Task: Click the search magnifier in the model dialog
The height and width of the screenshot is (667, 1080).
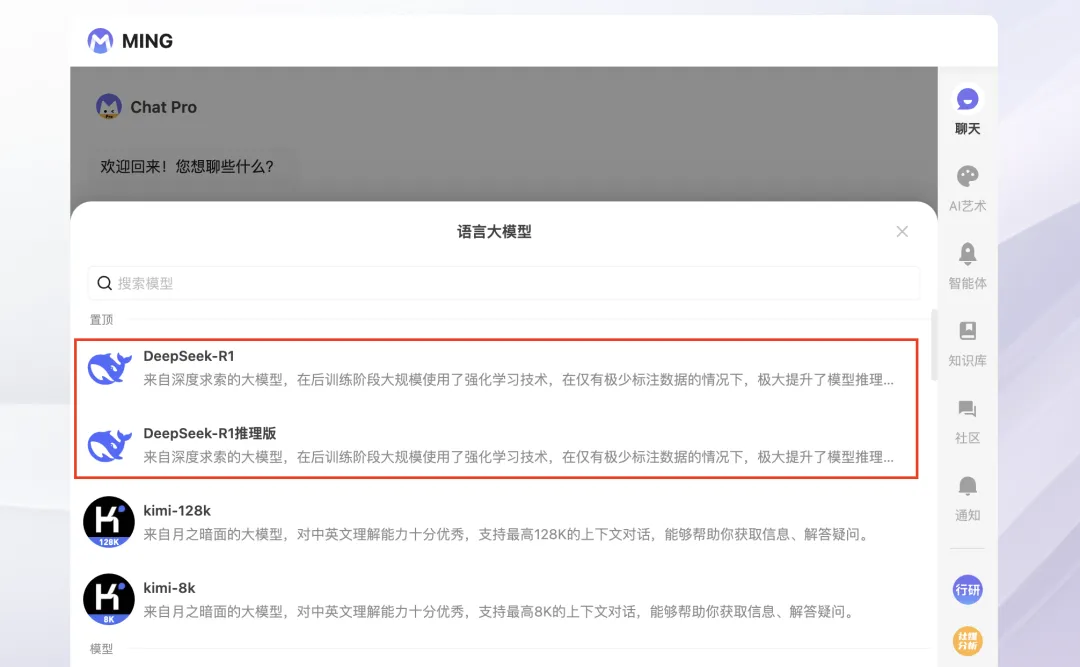Action: [x=105, y=283]
